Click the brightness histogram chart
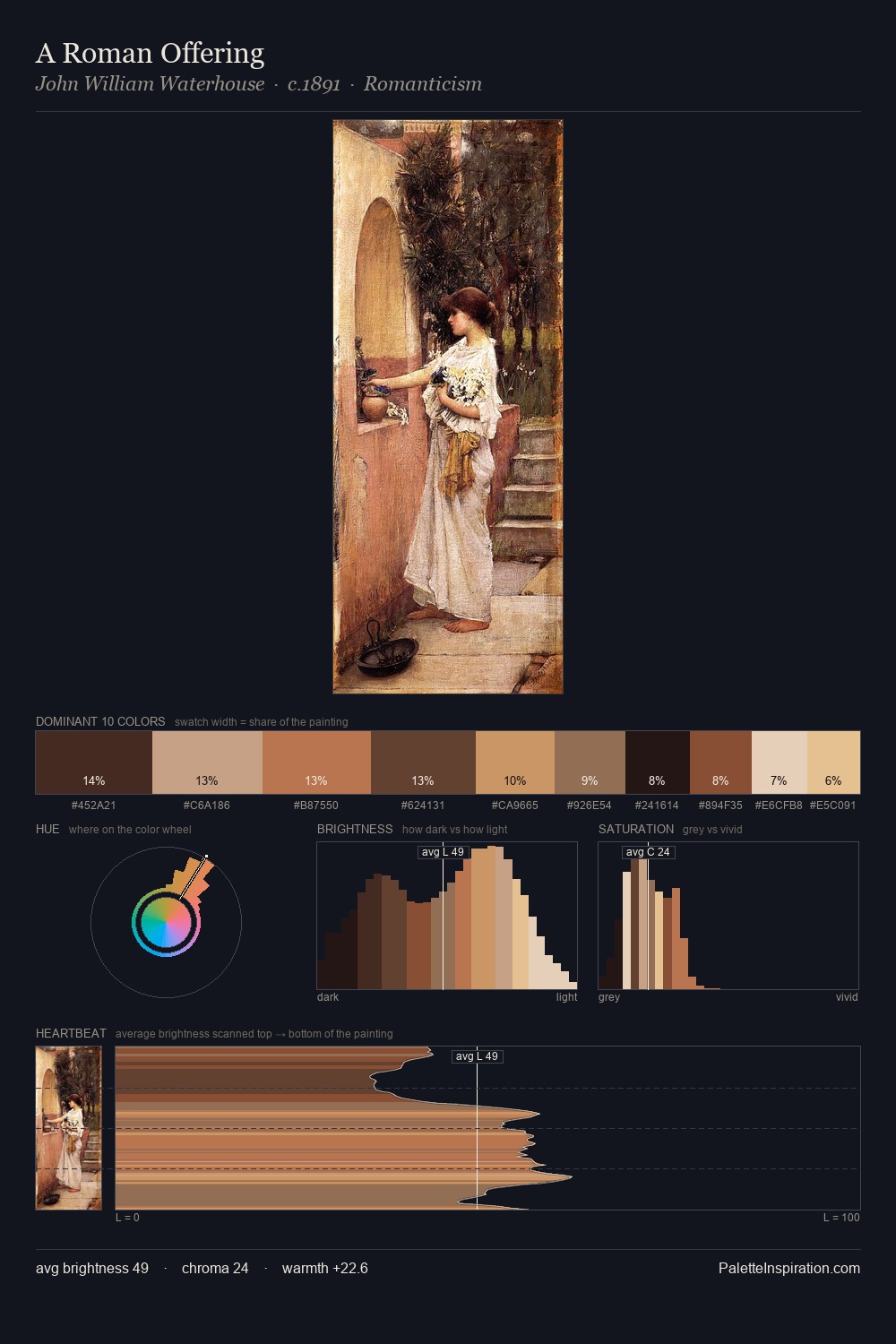 (x=447, y=916)
